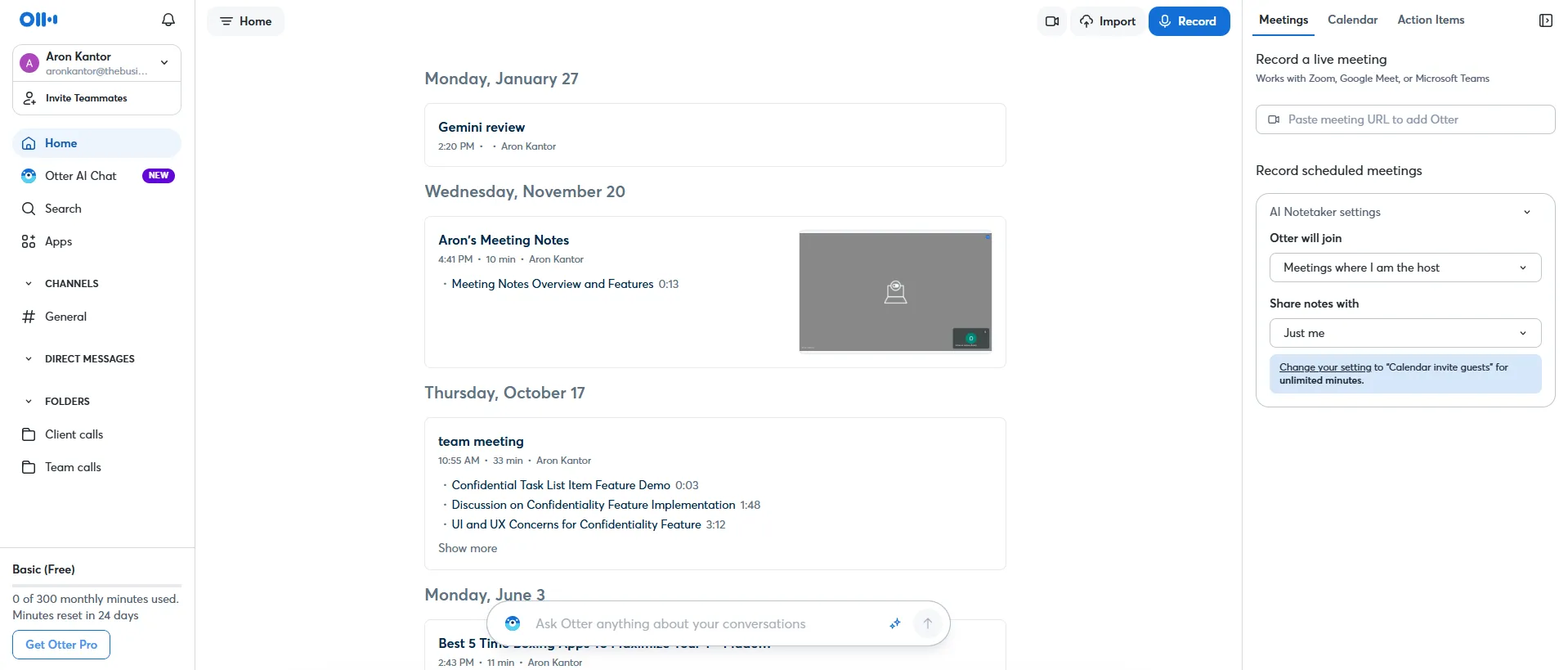Open the account switcher chevron

point(164,63)
